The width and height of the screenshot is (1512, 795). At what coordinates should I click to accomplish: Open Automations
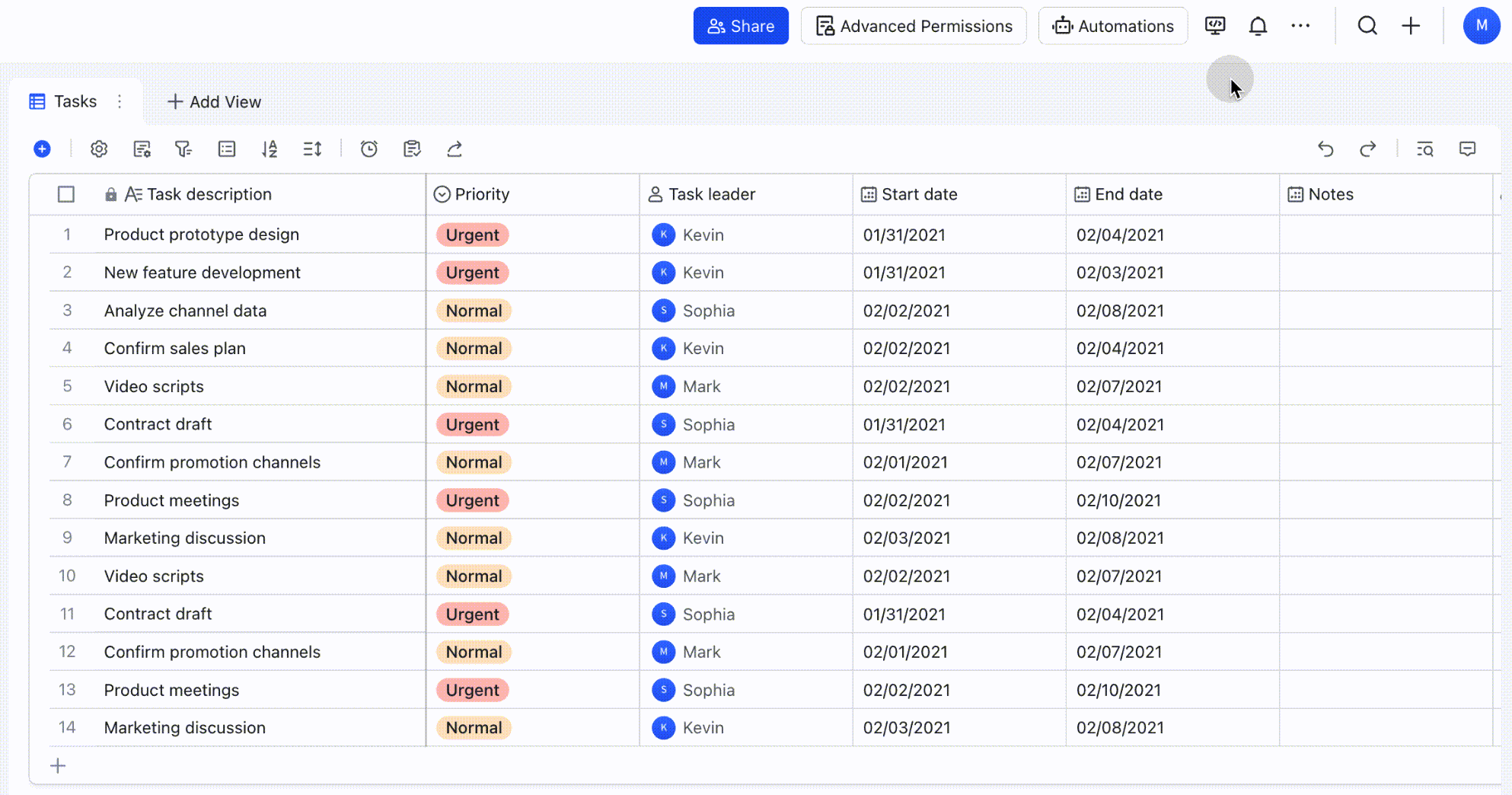(x=1113, y=26)
